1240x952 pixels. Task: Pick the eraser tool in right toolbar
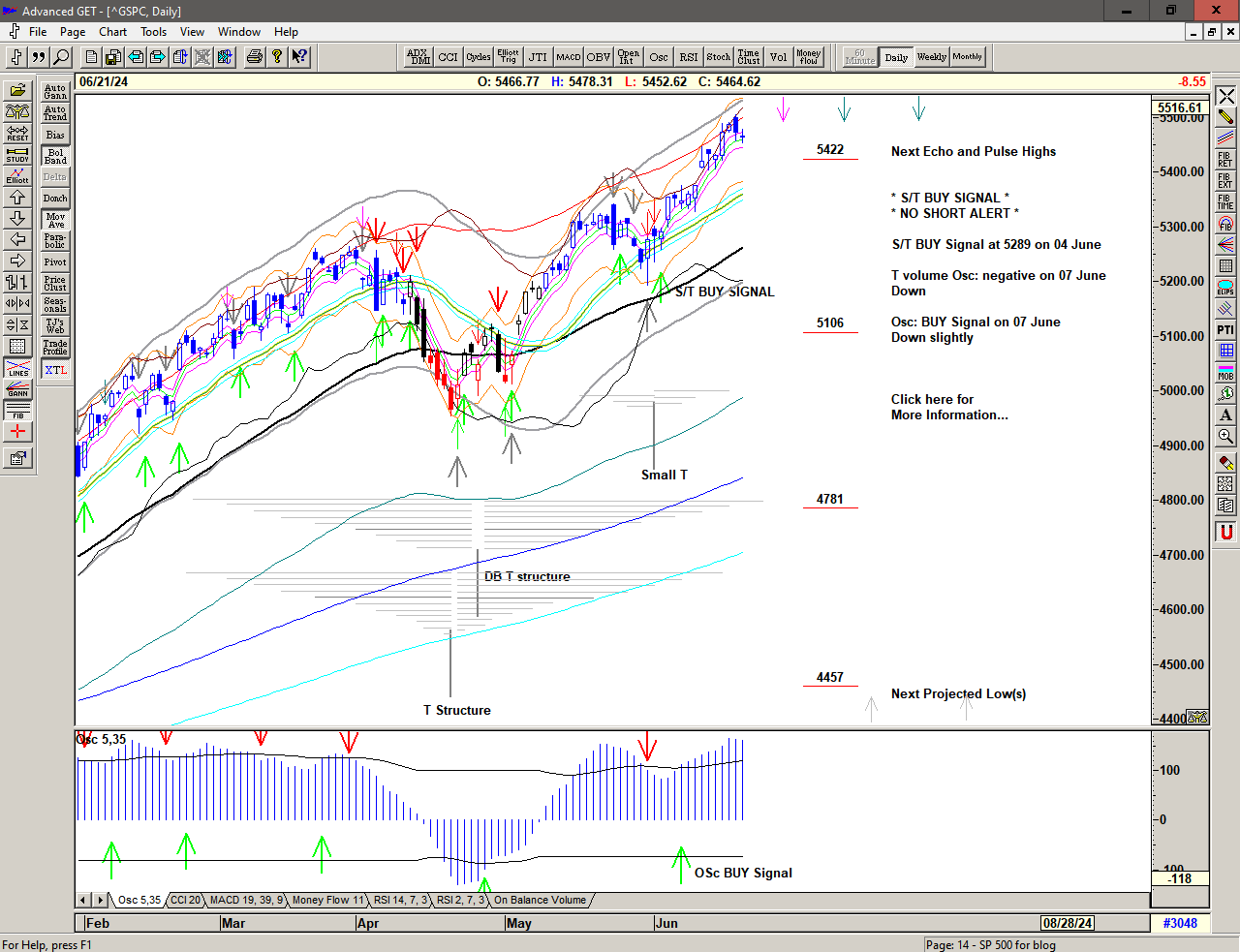[x=1225, y=463]
